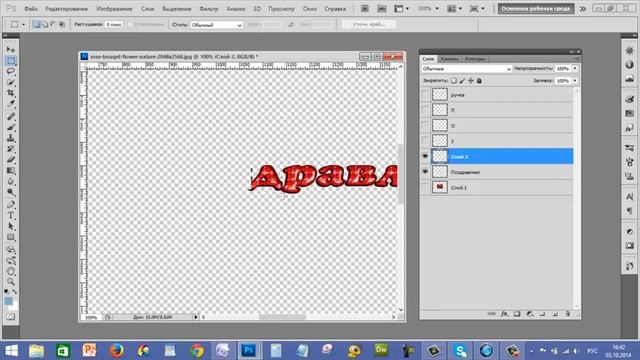The height and width of the screenshot is (360, 640).
Task: Select the Horizontal Type tool
Action: click(11, 215)
